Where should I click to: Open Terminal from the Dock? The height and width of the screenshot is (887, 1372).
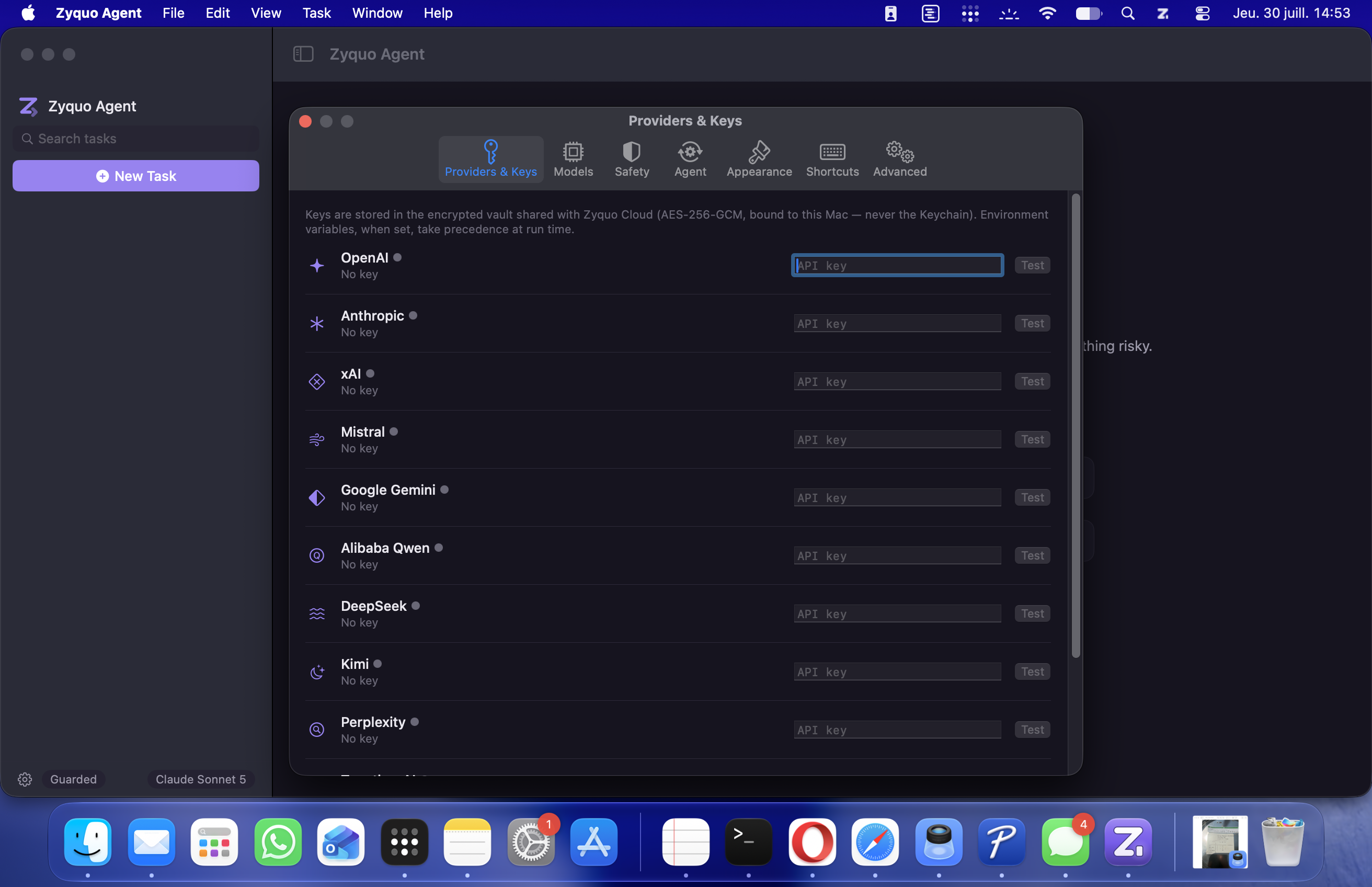pyautogui.click(x=748, y=841)
